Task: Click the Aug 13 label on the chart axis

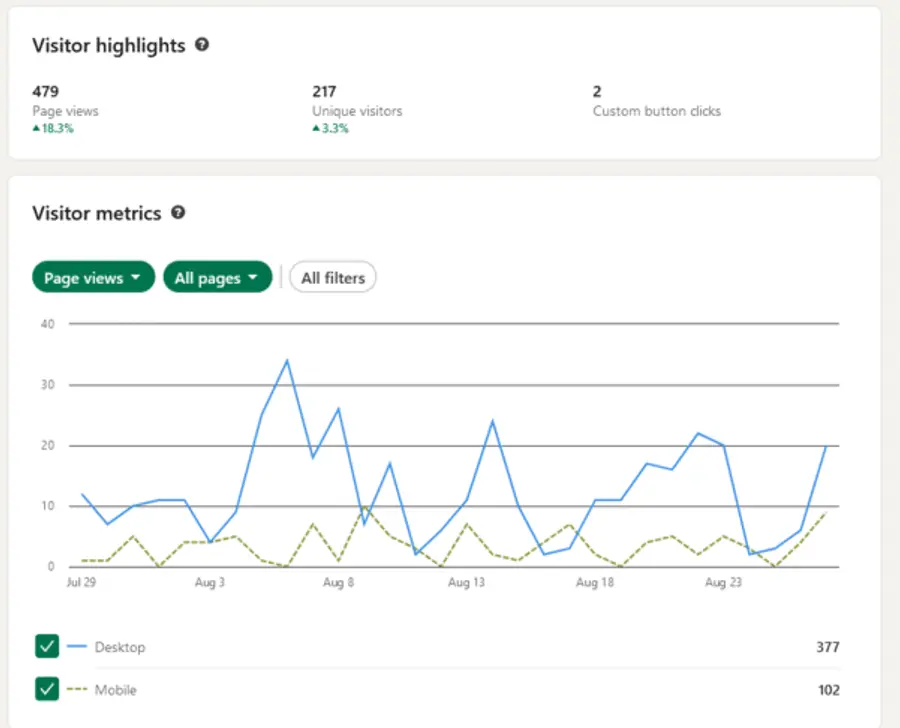Action: click(x=465, y=582)
